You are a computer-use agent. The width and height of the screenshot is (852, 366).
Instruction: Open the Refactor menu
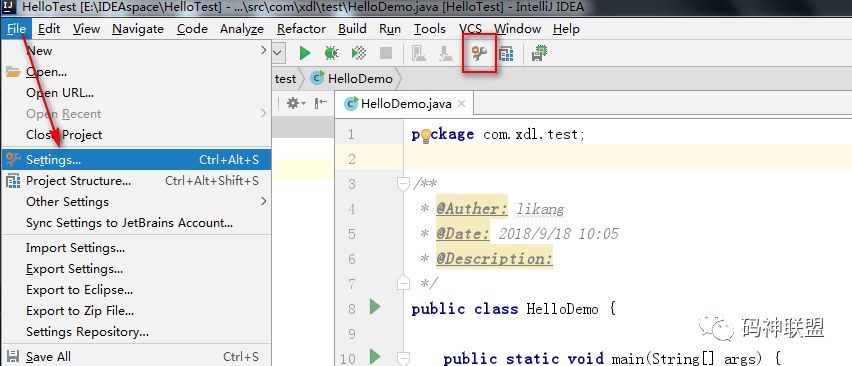pos(302,29)
